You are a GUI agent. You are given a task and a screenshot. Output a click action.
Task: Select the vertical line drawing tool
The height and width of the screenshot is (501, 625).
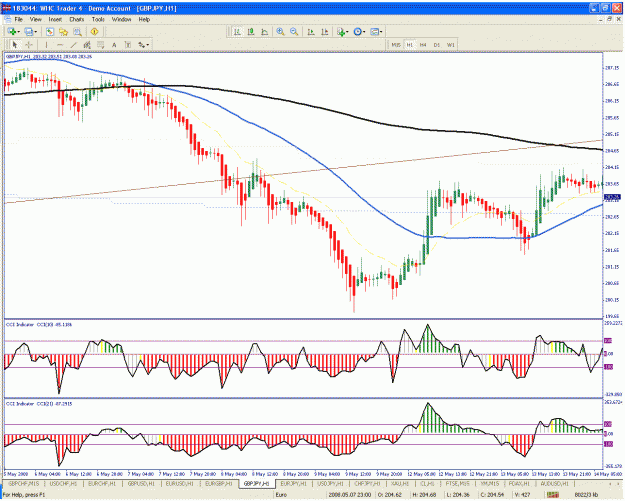(x=46, y=45)
